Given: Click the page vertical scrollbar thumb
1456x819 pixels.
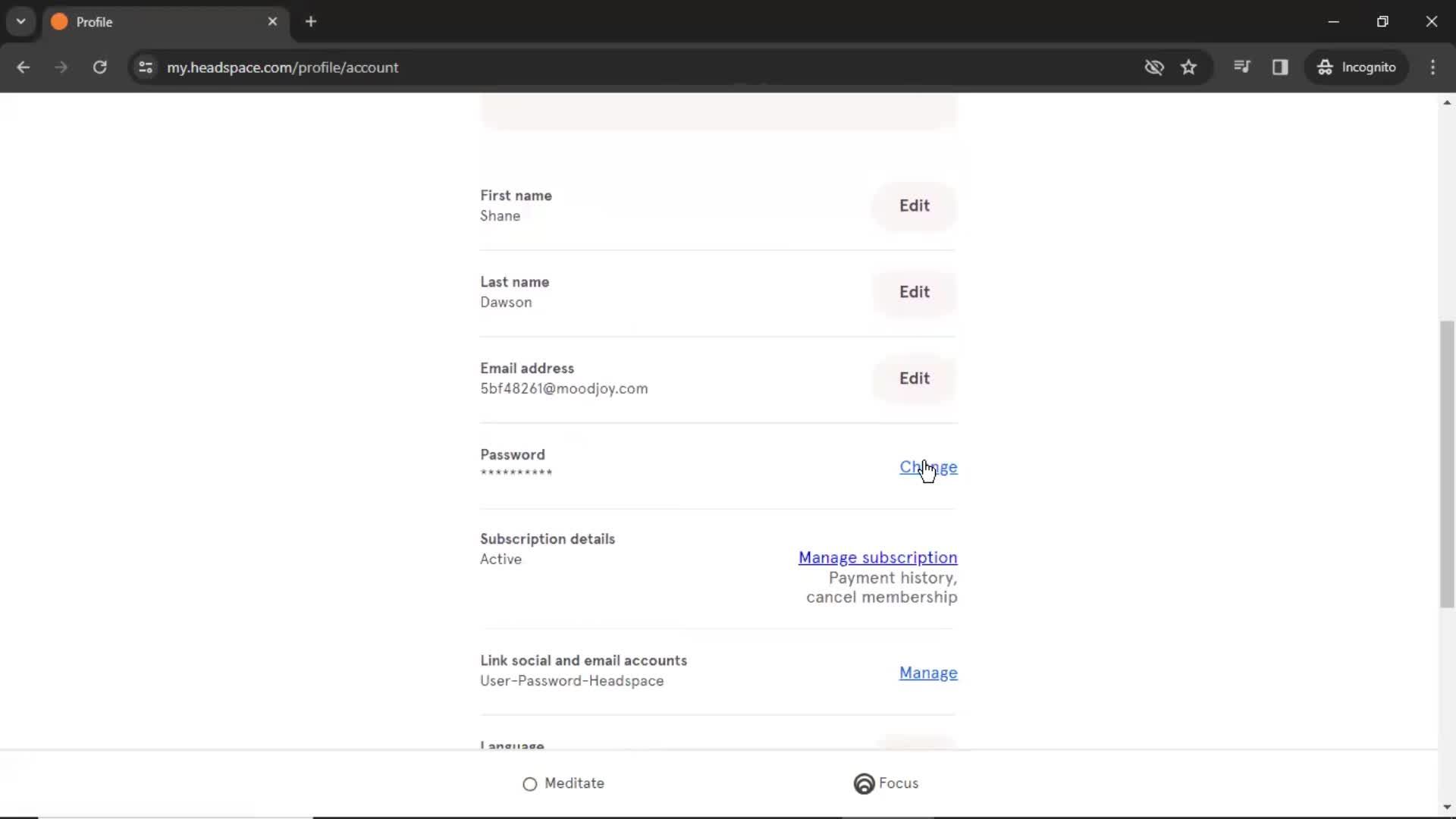Looking at the screenshot, I should pyautogui.click(x=1447, y=464).
